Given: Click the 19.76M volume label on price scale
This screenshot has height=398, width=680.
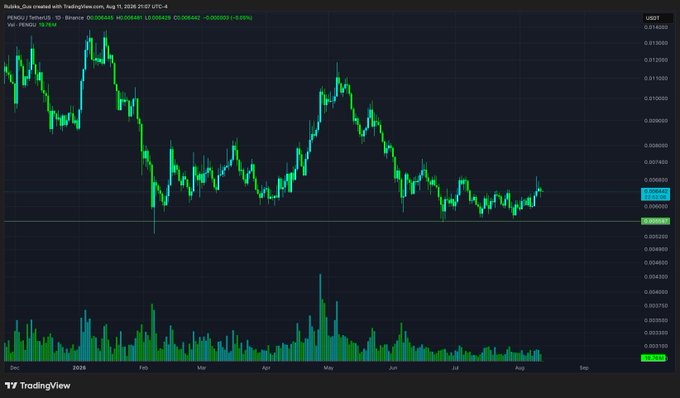Looking at the screenshot, I should tap(653, 358).
